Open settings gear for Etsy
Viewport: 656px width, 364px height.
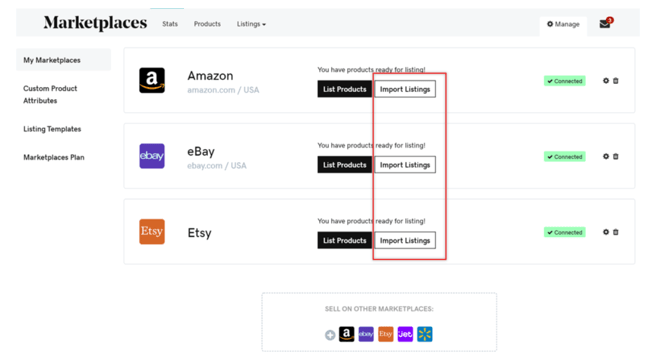pyautogui.click(x=606, y=232)
